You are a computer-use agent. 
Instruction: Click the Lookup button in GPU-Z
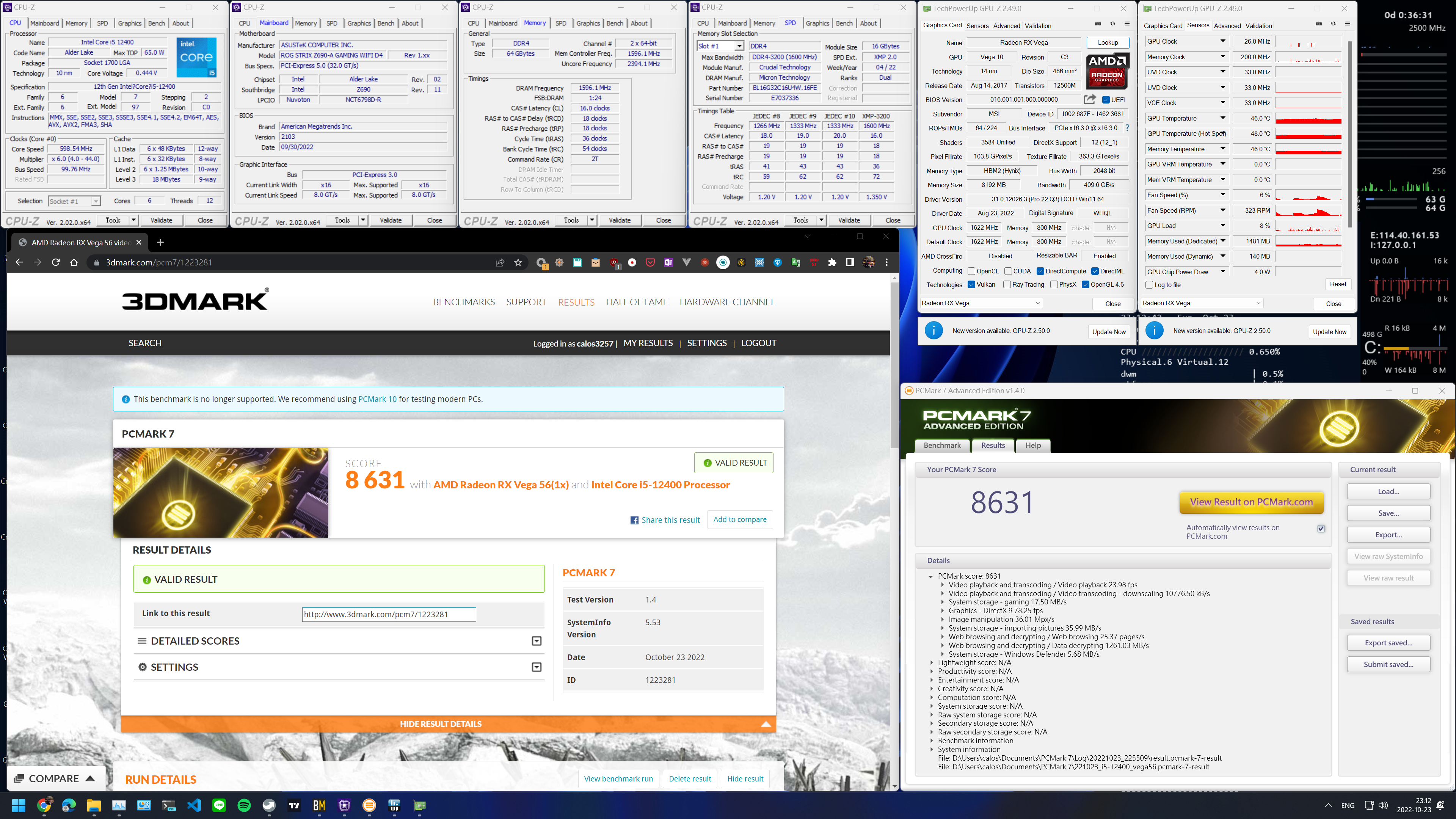[1107, 42]
